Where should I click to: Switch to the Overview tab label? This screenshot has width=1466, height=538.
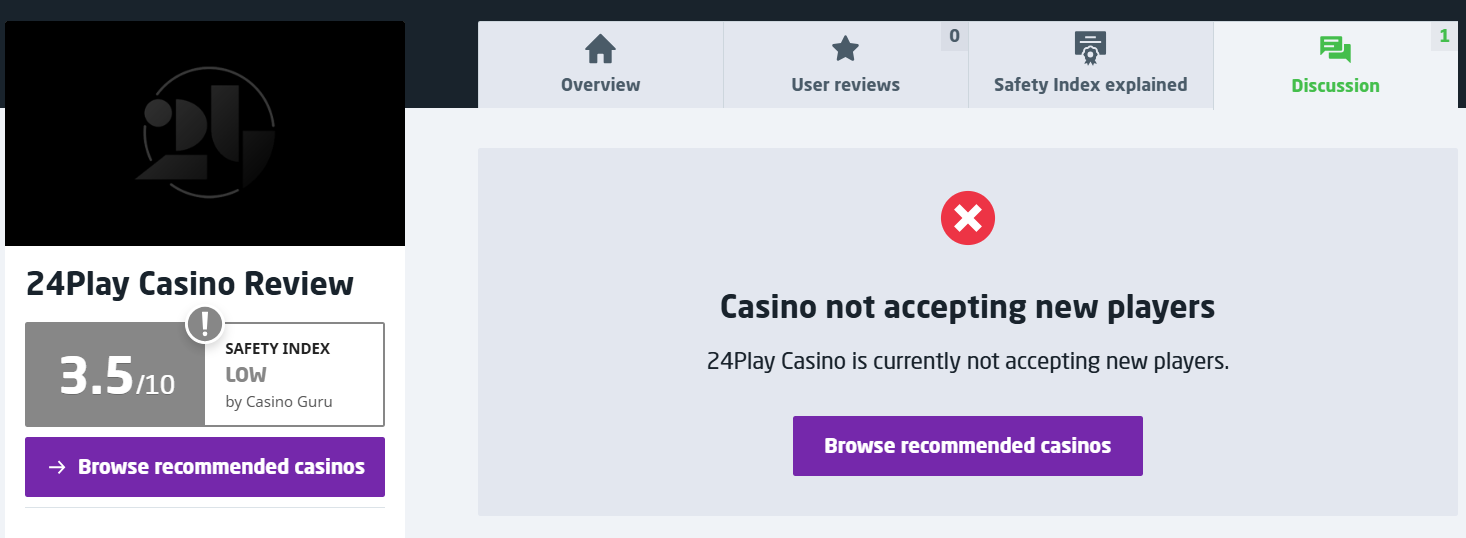(600, 85)
